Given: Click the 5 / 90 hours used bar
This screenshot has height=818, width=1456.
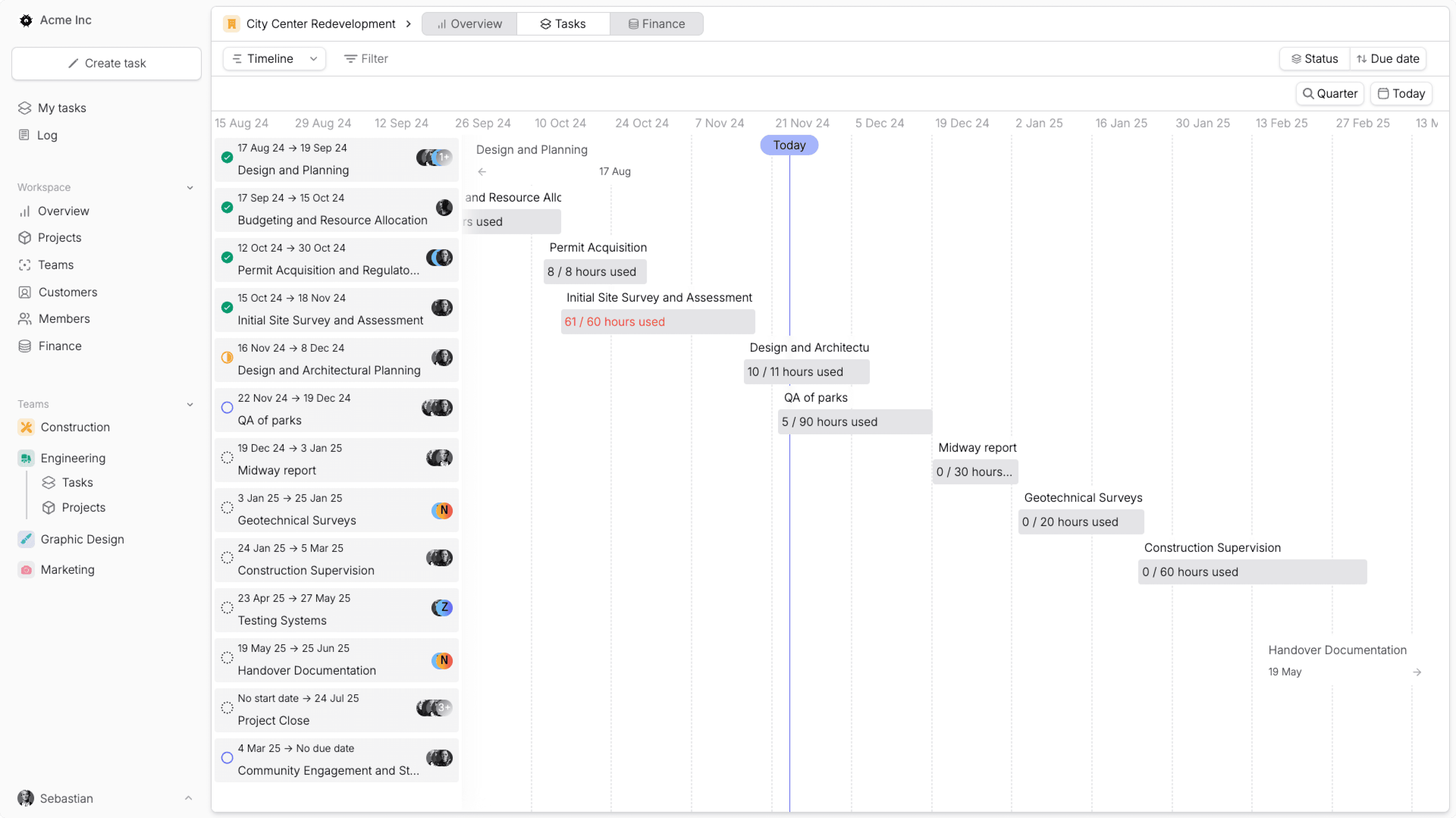Looking at the screenshot, I should click(x=855, y=422).
